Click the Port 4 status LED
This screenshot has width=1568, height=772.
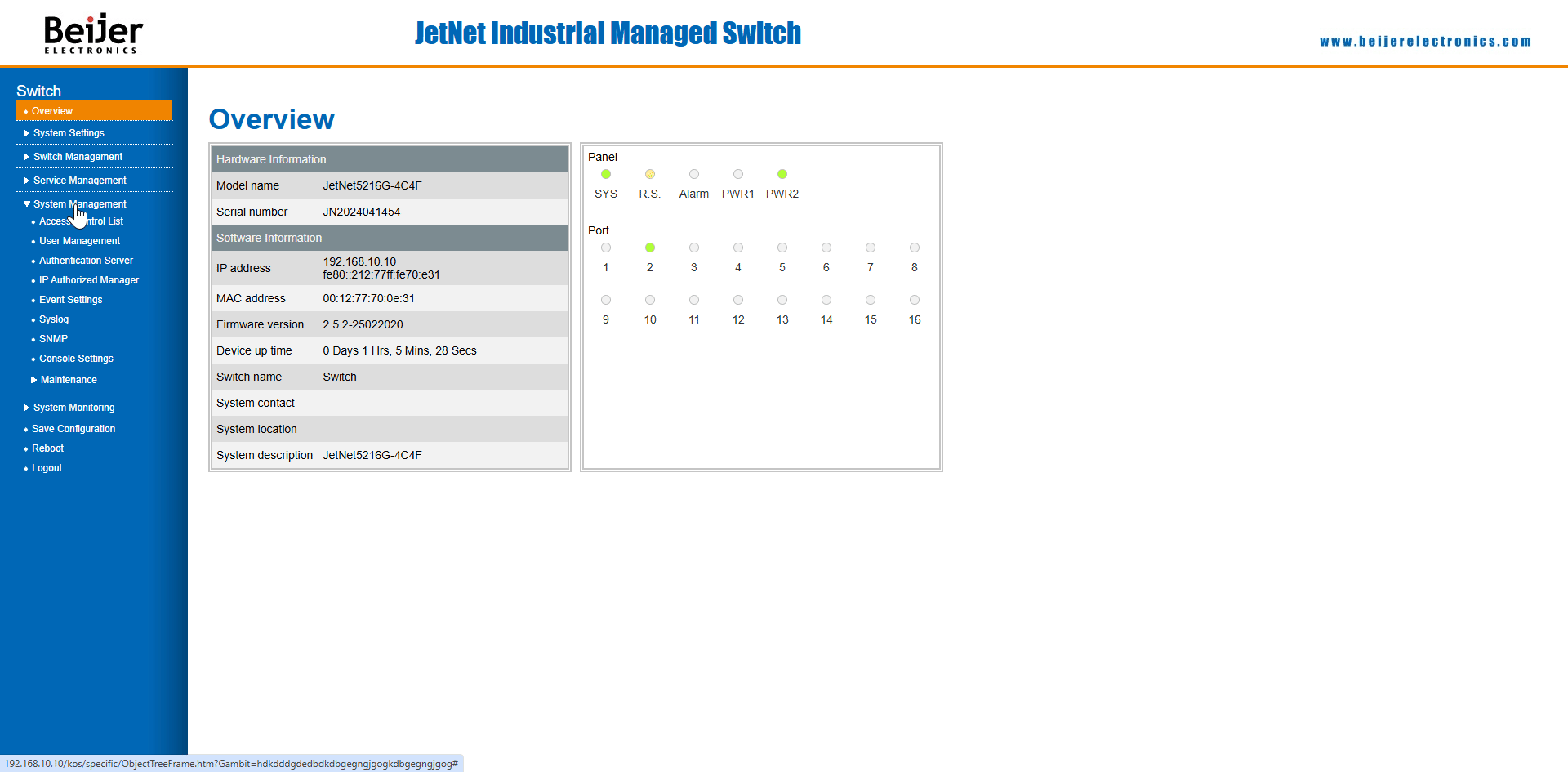[x=738, y=248]
